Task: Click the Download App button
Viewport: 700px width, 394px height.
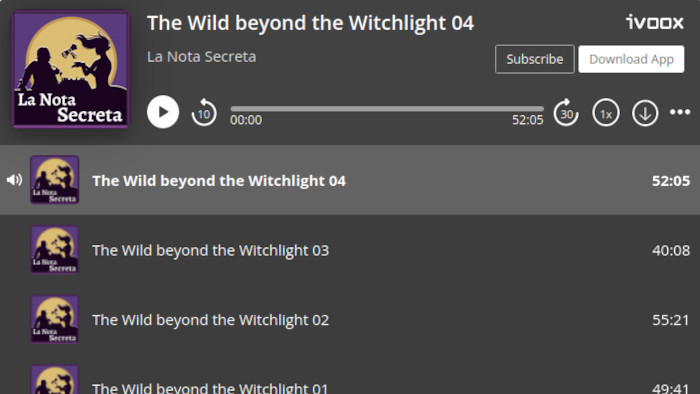Action: click(x=631, y=59)
